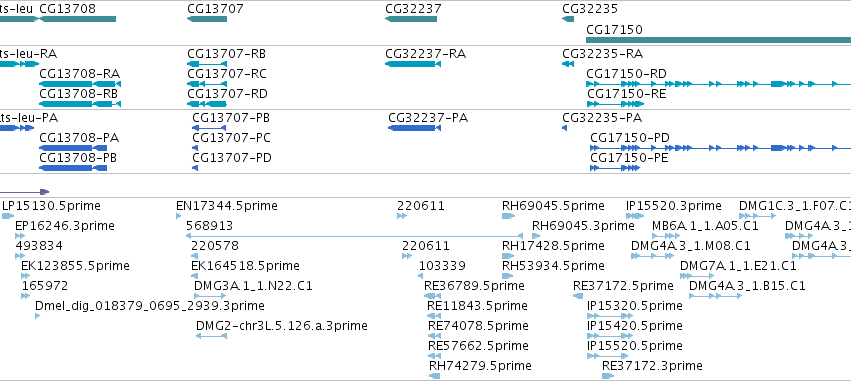Click the CG13708-PB protein glyph
Viewport: 851px width, 381px height.
(x=73, y=168)
